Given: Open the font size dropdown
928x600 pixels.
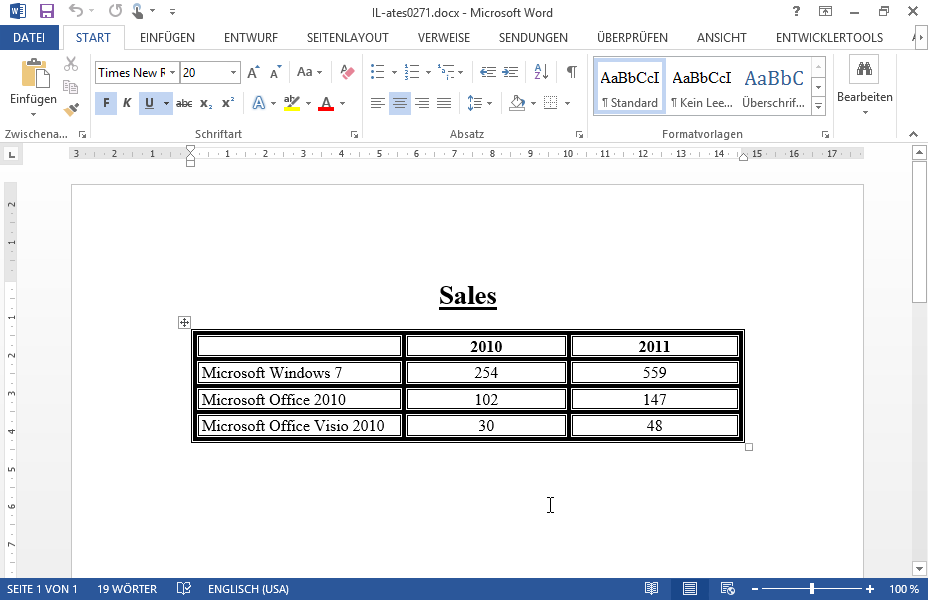Looking at the screenshot, I should tap(233, 73).
